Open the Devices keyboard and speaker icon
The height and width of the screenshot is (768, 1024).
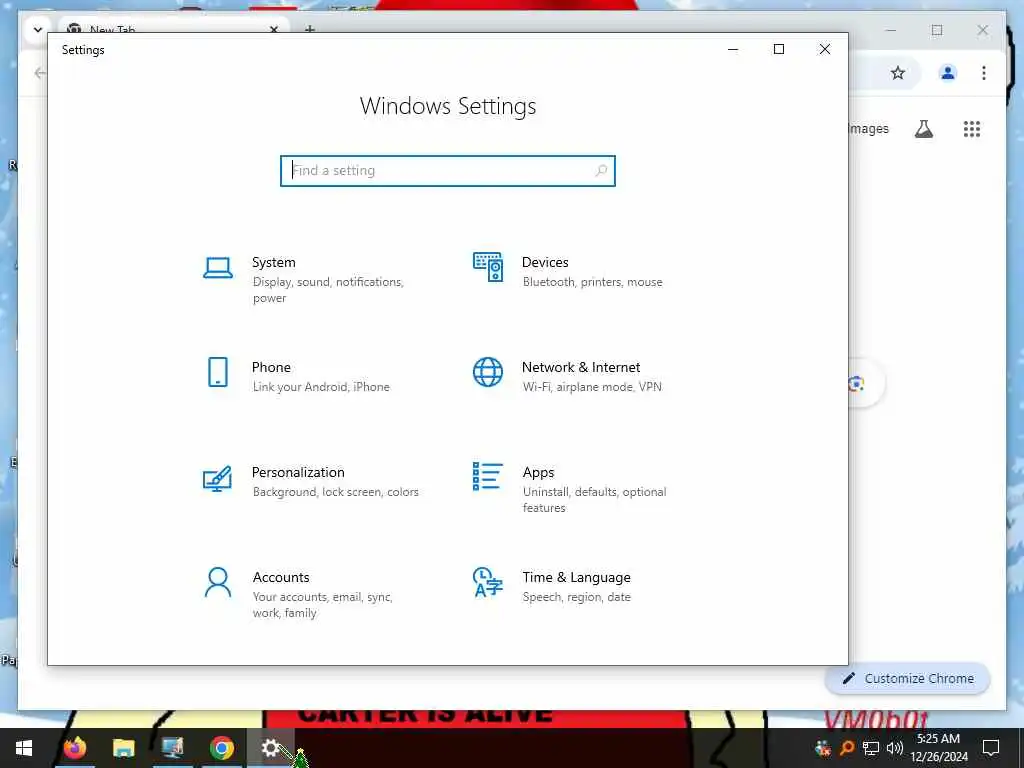point(488,266)
